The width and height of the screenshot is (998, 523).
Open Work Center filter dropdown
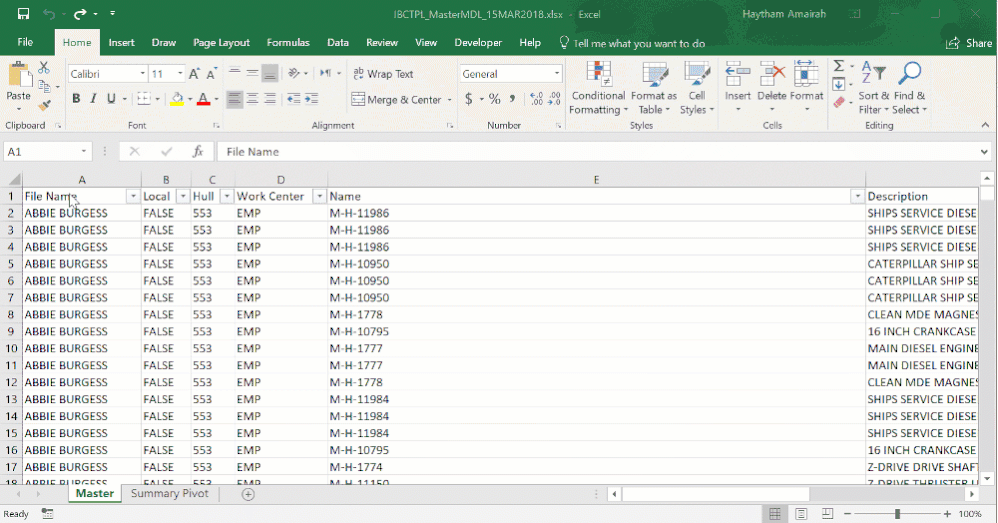pyautogui.click(x=320, y=197)
